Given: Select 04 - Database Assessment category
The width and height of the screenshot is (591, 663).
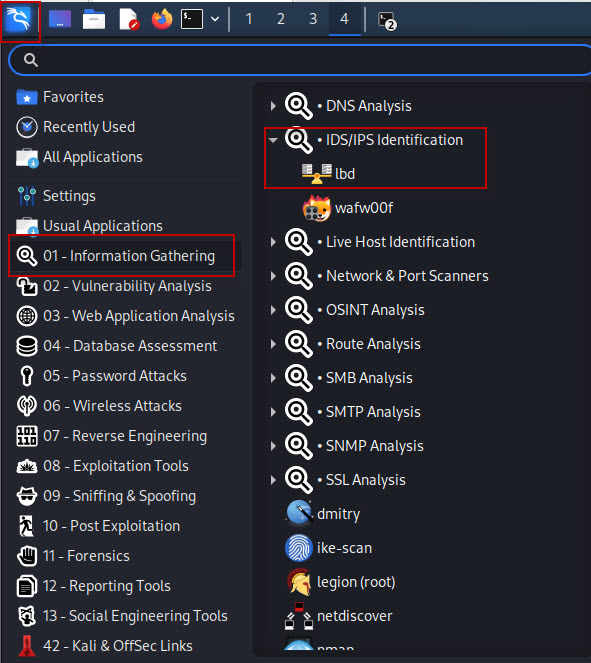Looking at the screenshot, I should (x=116, y=346).
